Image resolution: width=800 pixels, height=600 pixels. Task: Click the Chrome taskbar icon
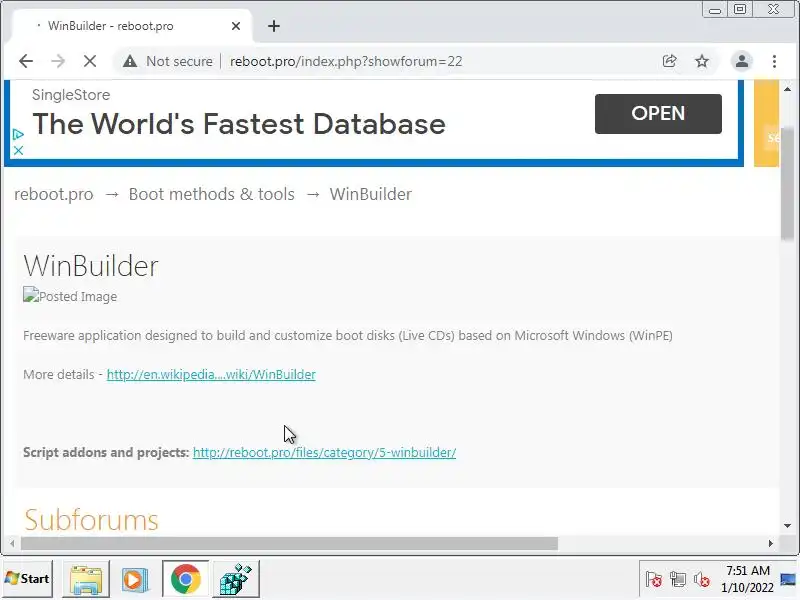186,579
